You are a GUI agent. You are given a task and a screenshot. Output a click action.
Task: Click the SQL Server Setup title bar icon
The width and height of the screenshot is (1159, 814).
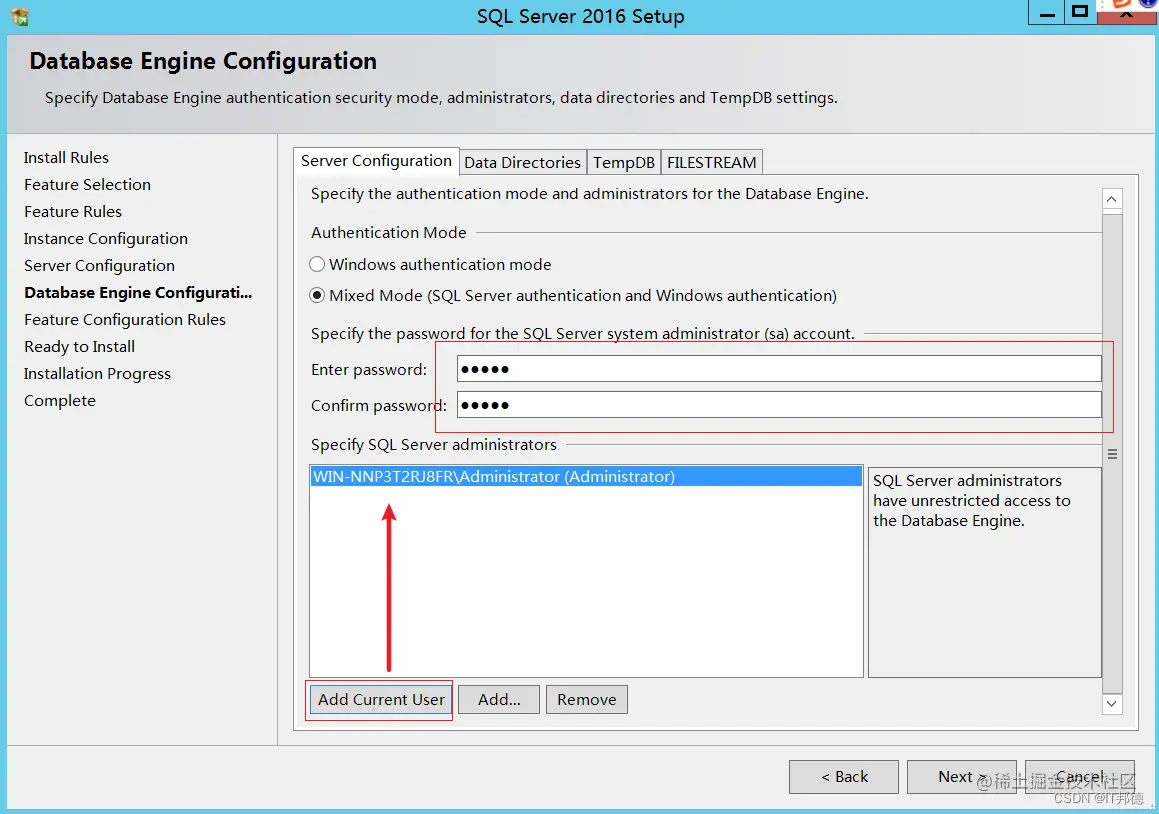(21, 16)
